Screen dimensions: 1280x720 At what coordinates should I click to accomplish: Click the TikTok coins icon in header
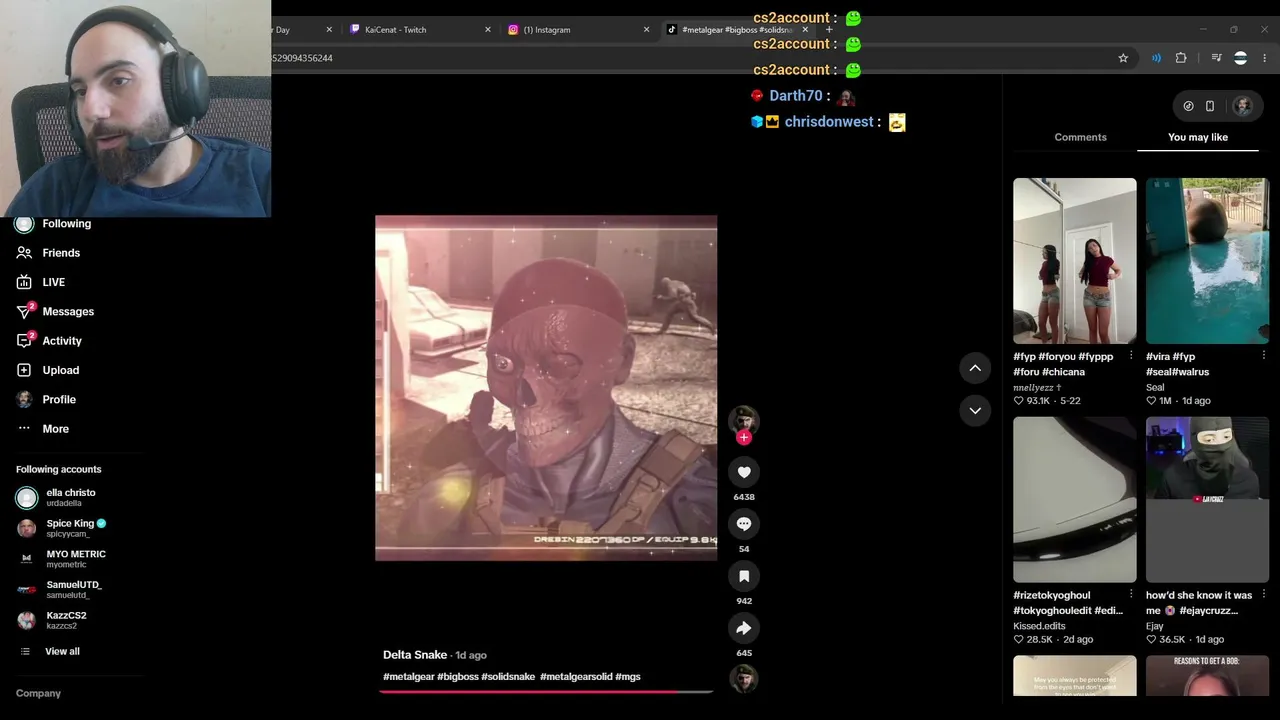tap(1188, 106)
